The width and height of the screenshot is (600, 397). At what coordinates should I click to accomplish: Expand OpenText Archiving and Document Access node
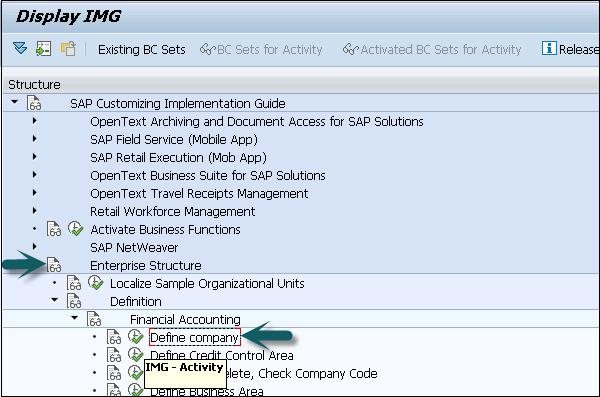(x=34, y=121)
